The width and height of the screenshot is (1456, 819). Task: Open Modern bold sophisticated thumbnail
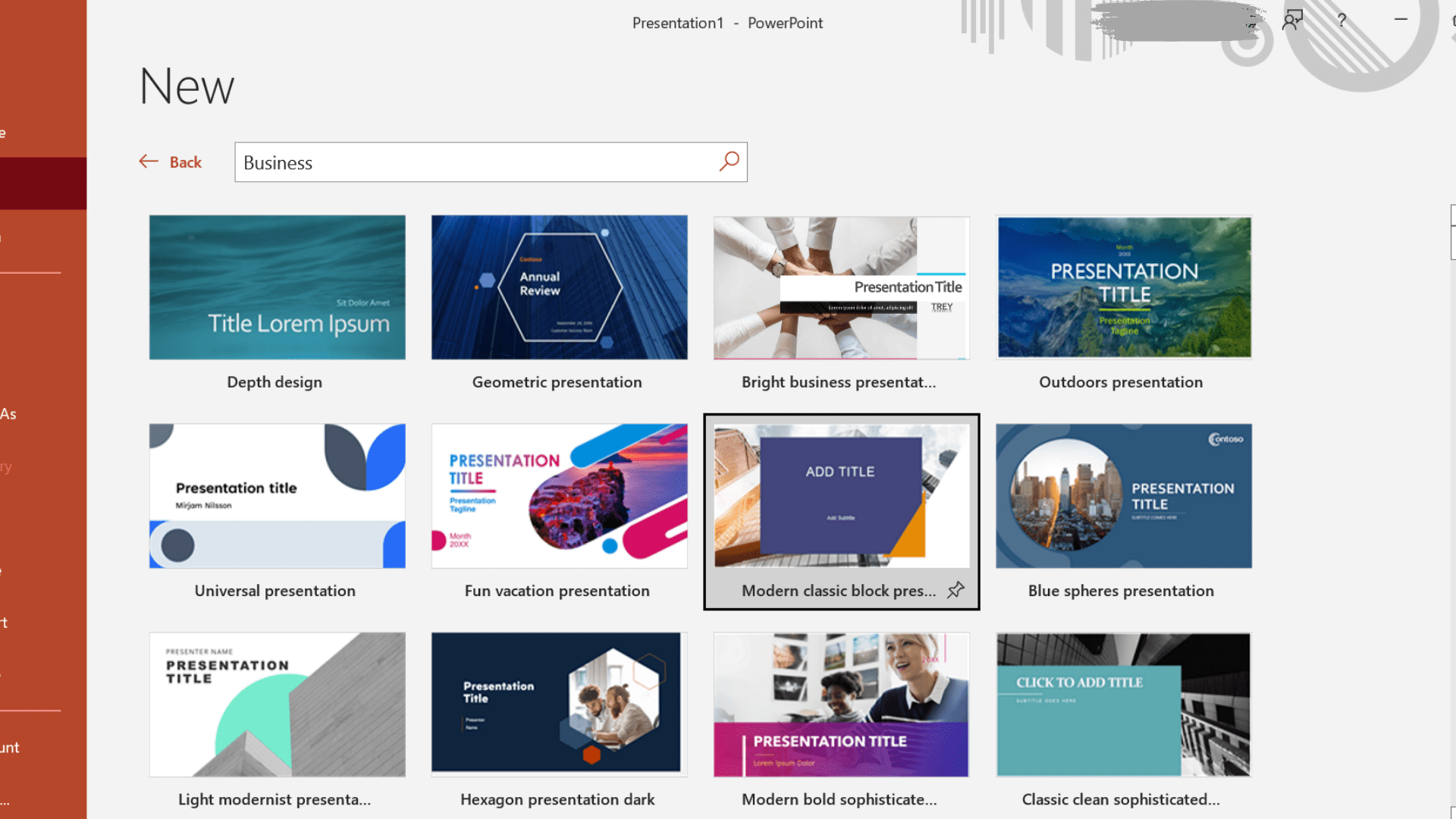[x=842, y=704]
